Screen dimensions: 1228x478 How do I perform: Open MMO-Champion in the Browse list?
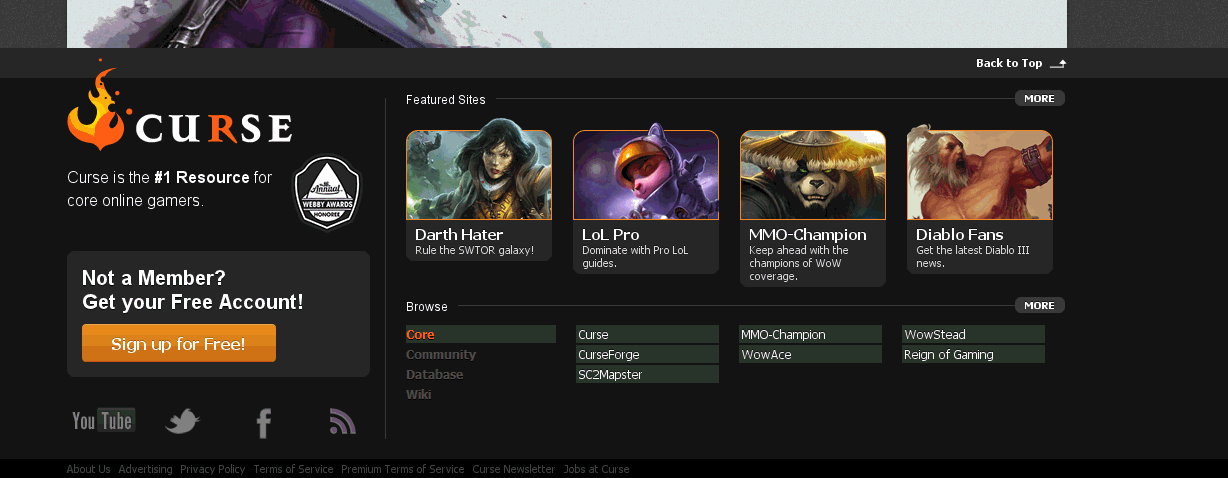pyautogui.click(x=810, y=334)
